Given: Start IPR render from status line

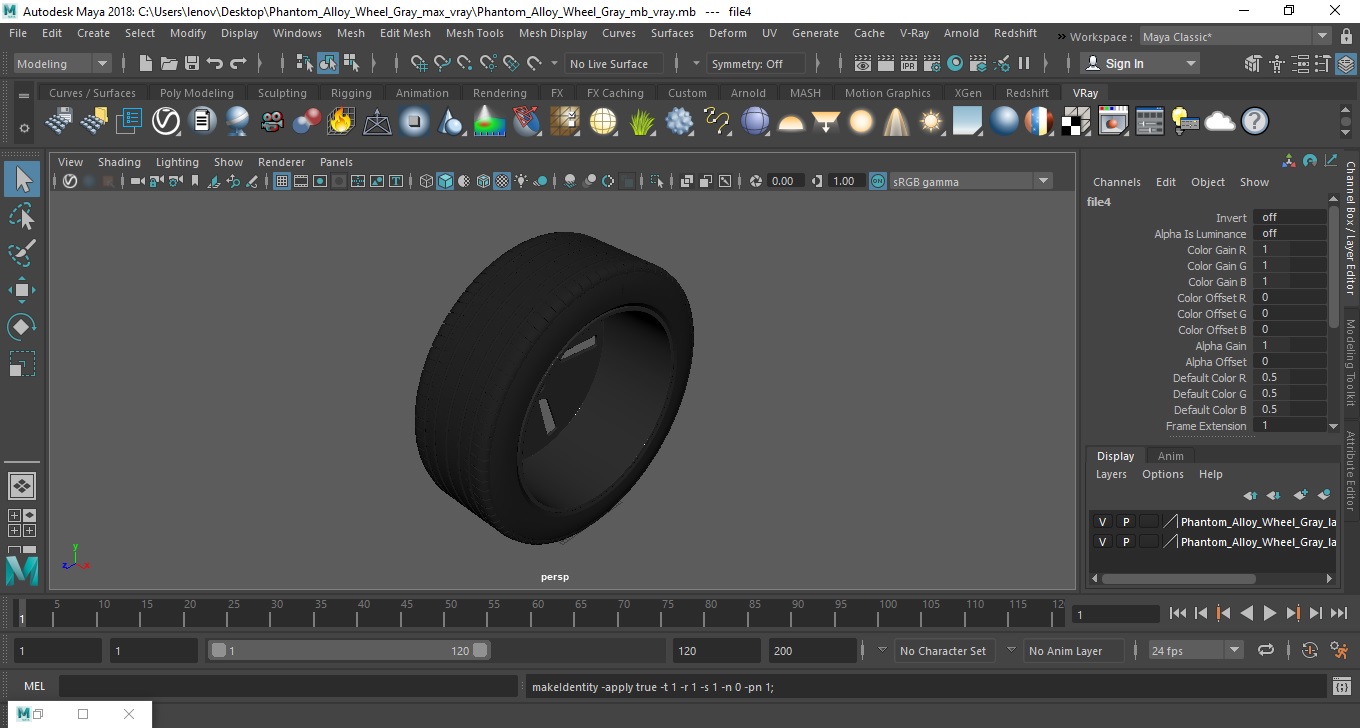Looking at the screenshot, I should (x=909, y=63).
